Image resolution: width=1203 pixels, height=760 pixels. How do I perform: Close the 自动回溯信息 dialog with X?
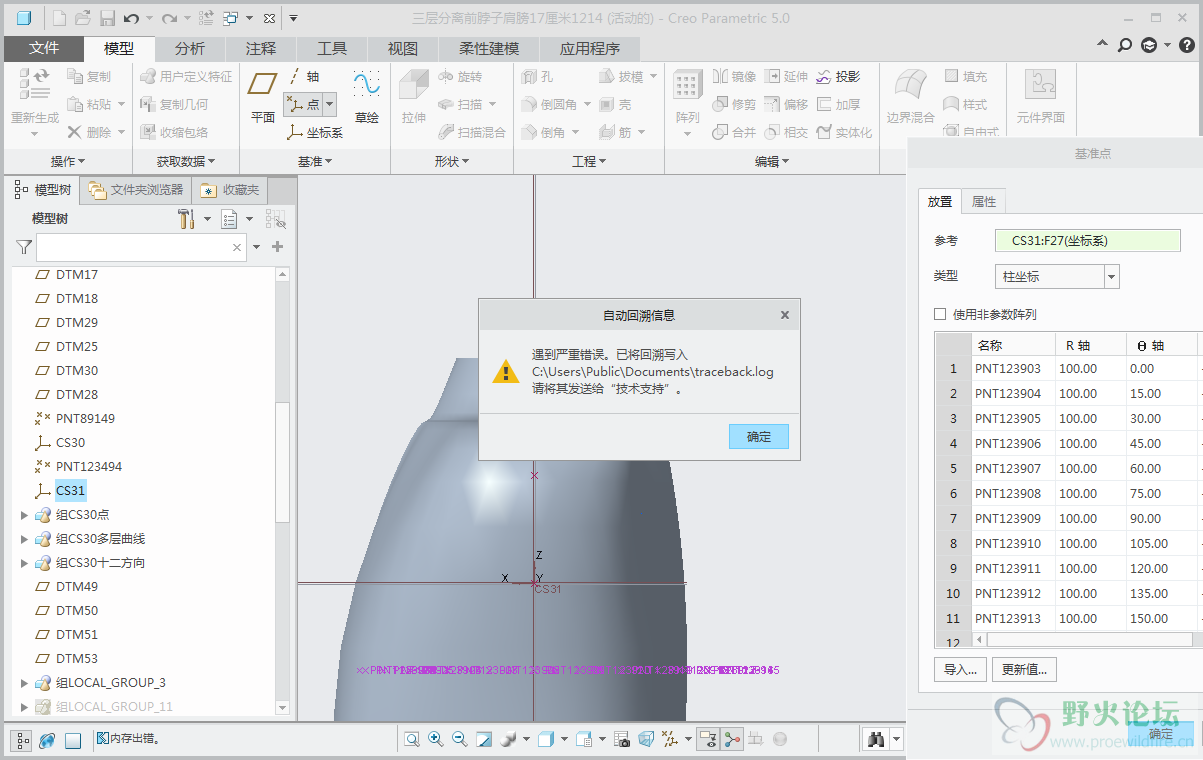[x=785, y=314]
